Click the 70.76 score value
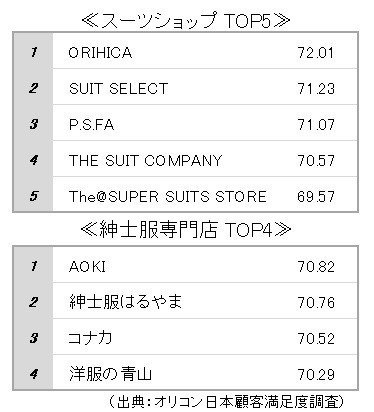This screenshot has height=412, width=374. [316, 303]
